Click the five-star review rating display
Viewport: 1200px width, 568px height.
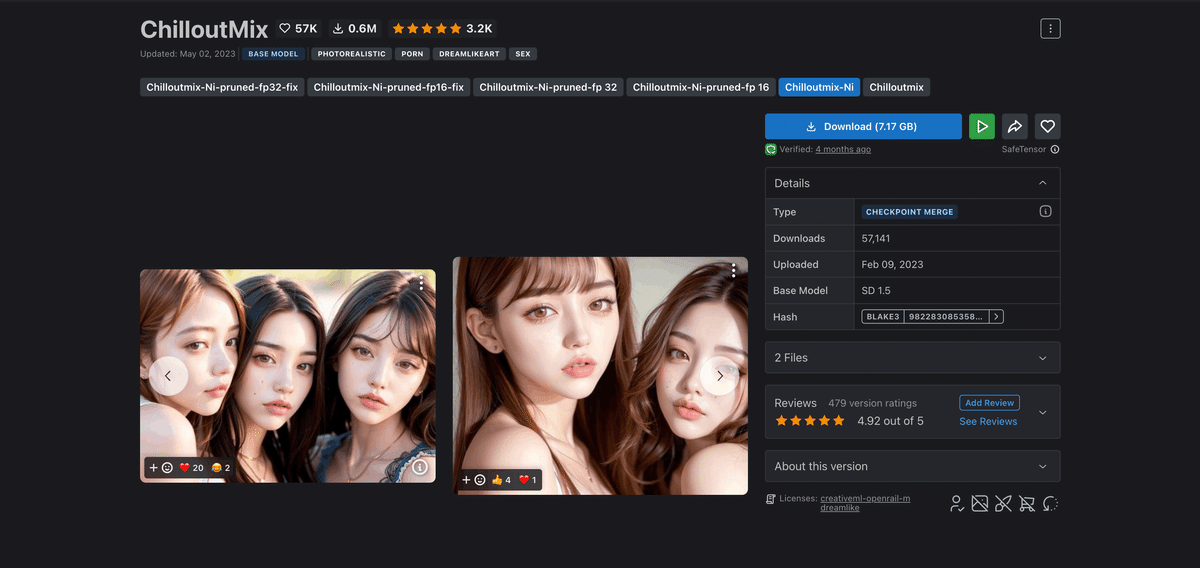point(810,421)
